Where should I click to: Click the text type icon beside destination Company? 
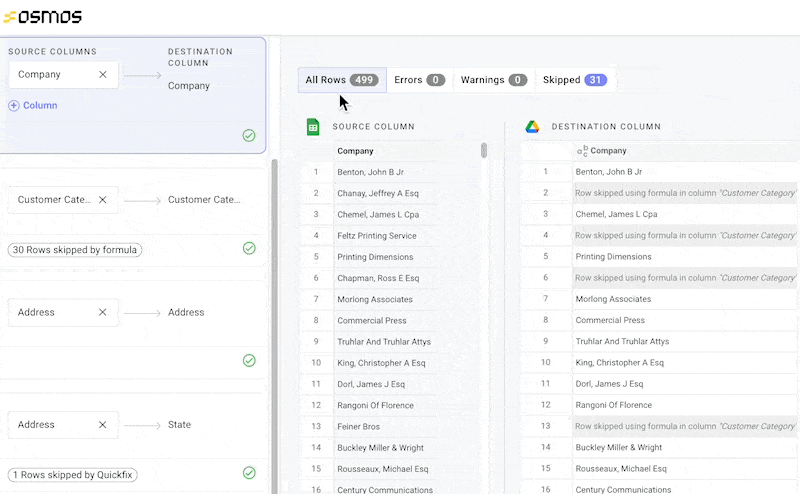point(582,151)
